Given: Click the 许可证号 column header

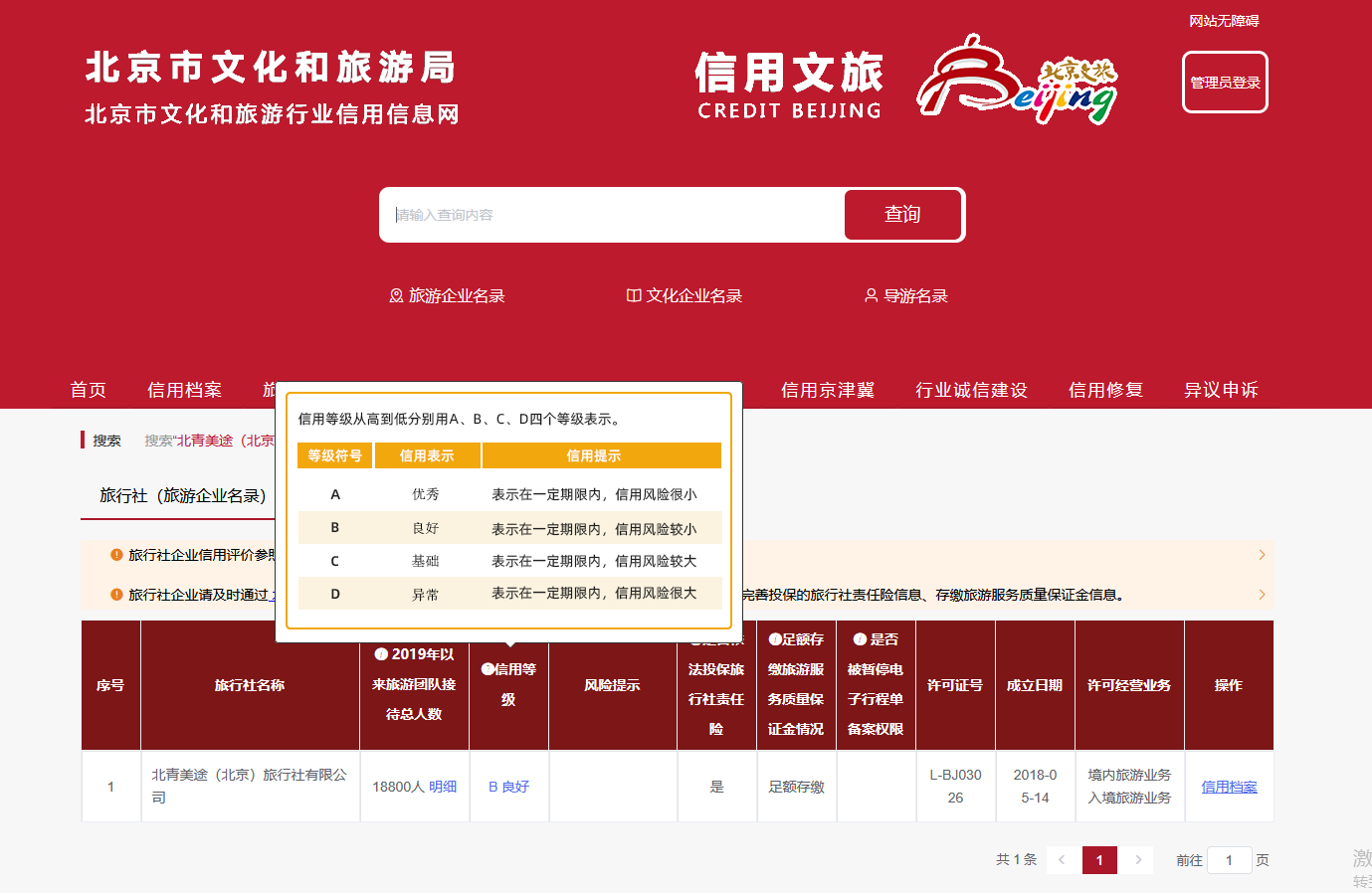Looking at the screenshot, I should pos(955,685).
